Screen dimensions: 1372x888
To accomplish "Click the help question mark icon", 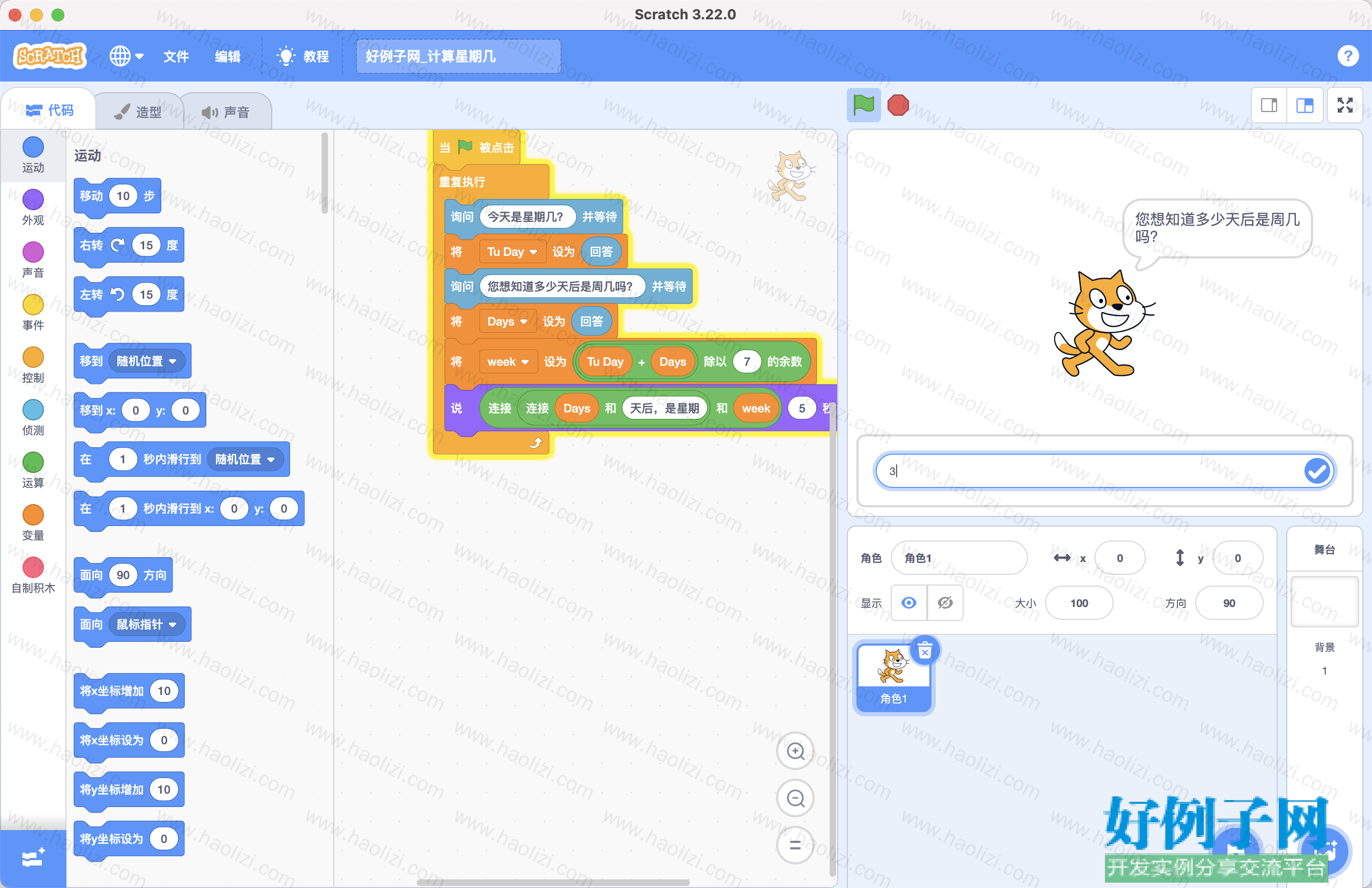I will [x=1348, y=56].
